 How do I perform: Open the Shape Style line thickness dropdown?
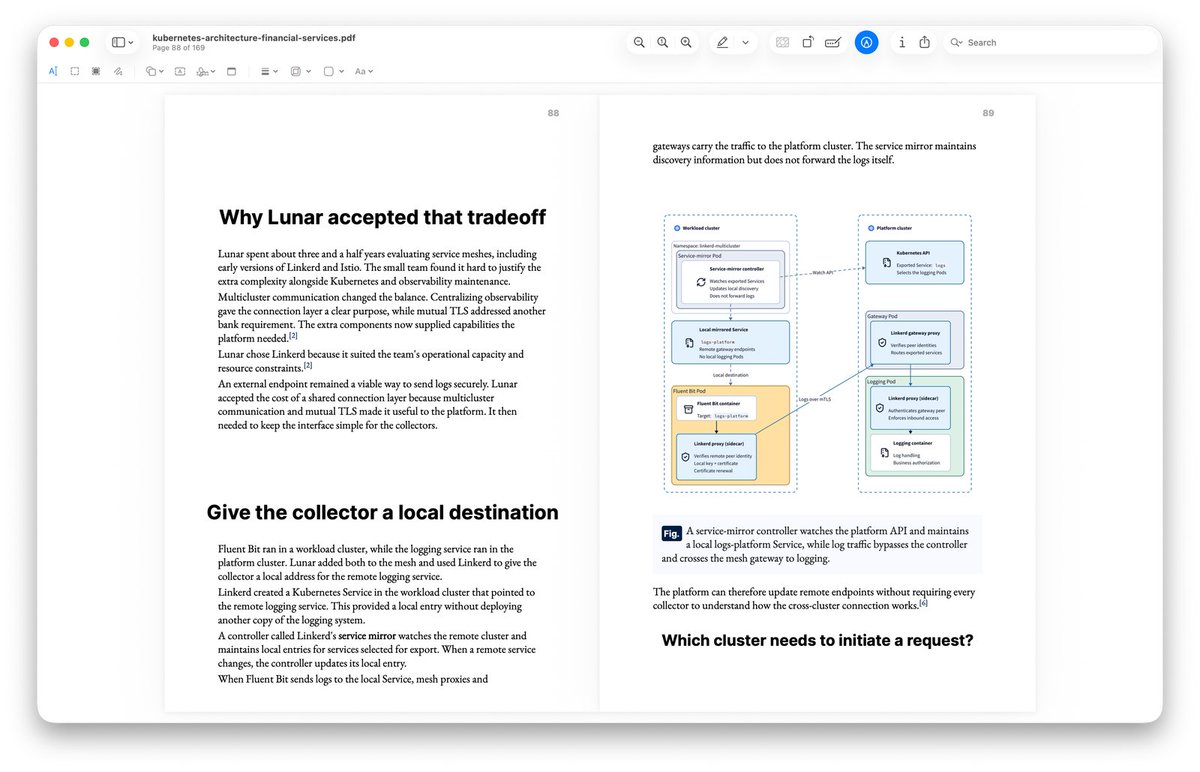[x=269, y=71]
